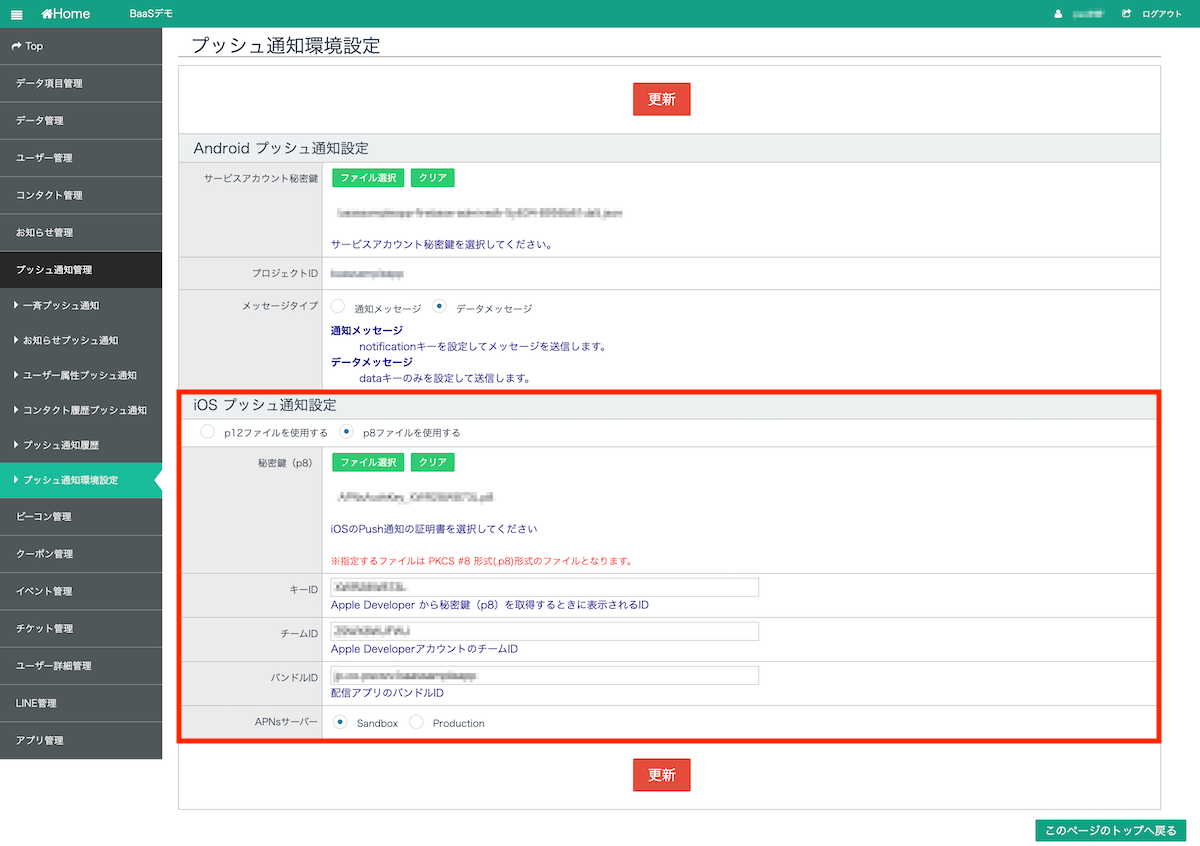The height and width of the screenshot is (846, 1200).
Task: Open アプリ管理 in sidebar
Action: 81,741
